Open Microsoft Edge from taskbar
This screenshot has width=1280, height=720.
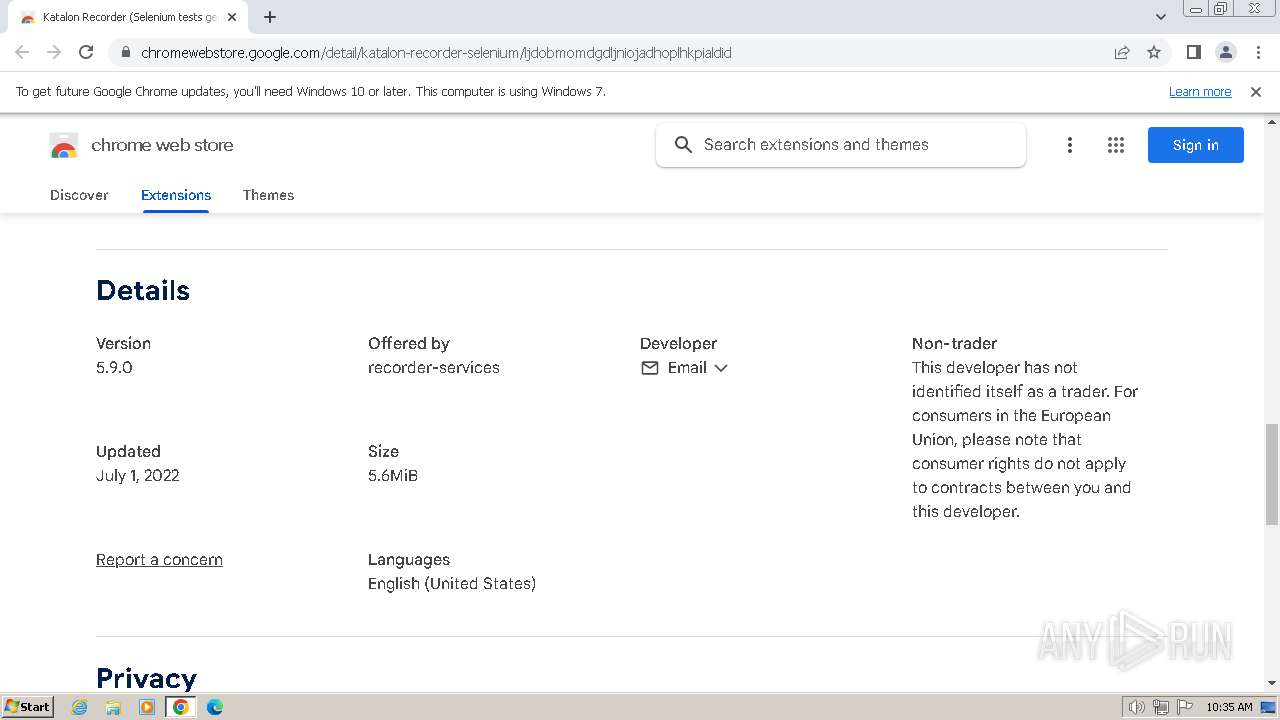215,707
